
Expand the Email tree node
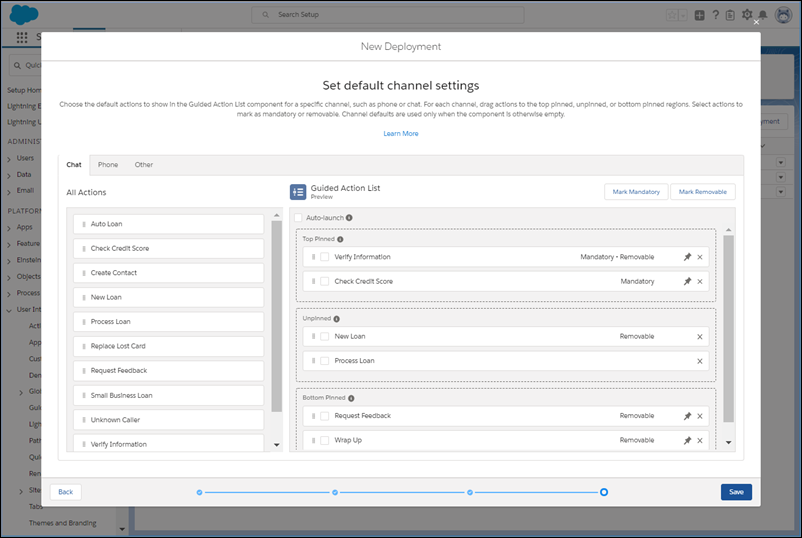[9, 192]
